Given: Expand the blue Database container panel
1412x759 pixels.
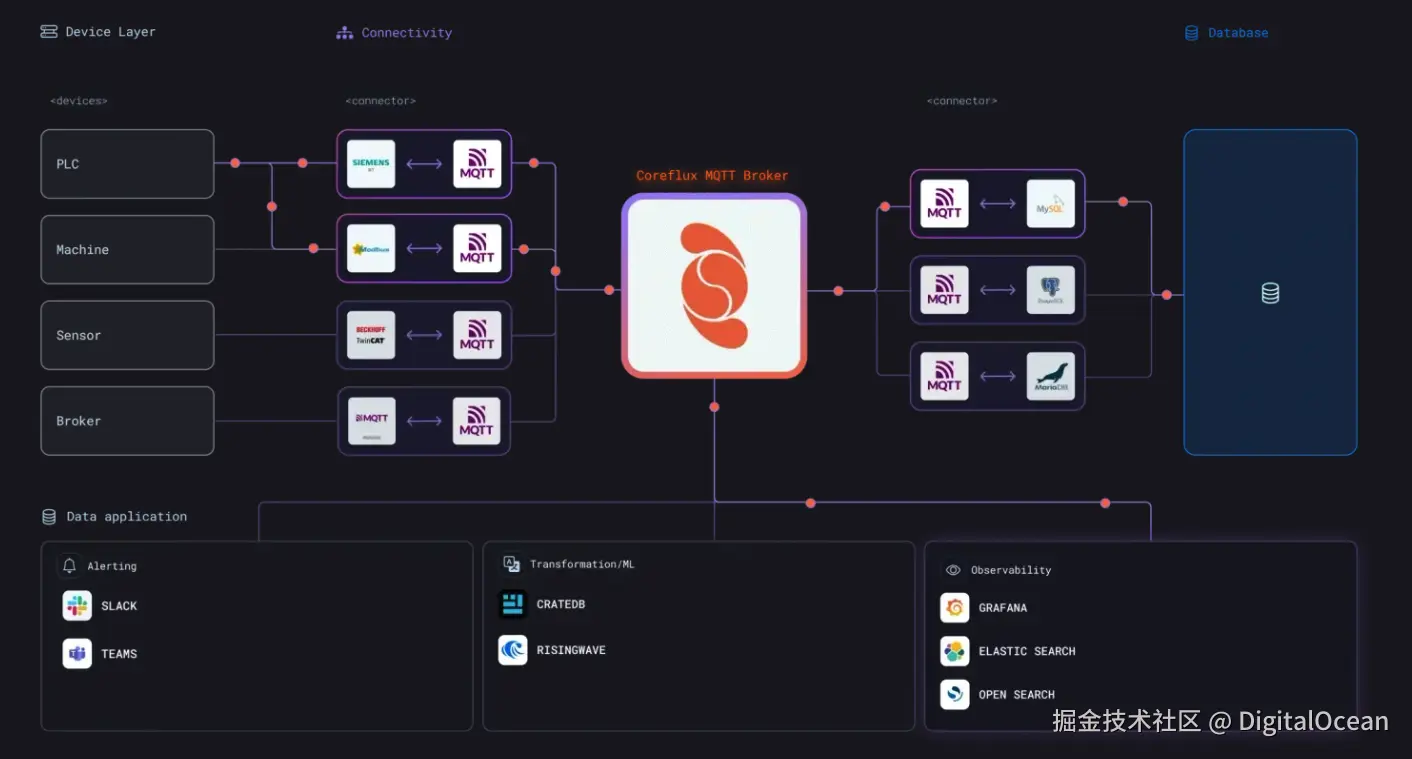Looking at the screenshot, I should pos(1270,292).
